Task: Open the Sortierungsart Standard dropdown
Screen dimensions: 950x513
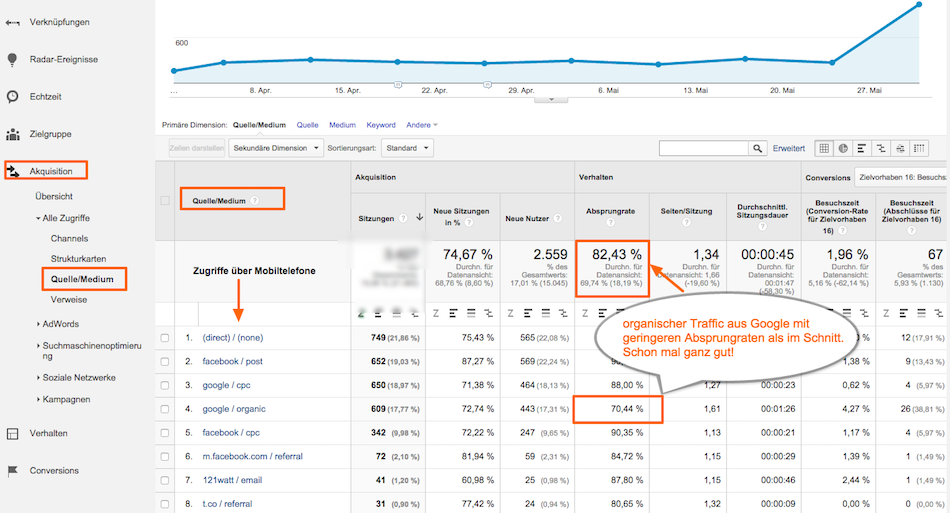Action: pyautogui.click(x=411, y=148)
